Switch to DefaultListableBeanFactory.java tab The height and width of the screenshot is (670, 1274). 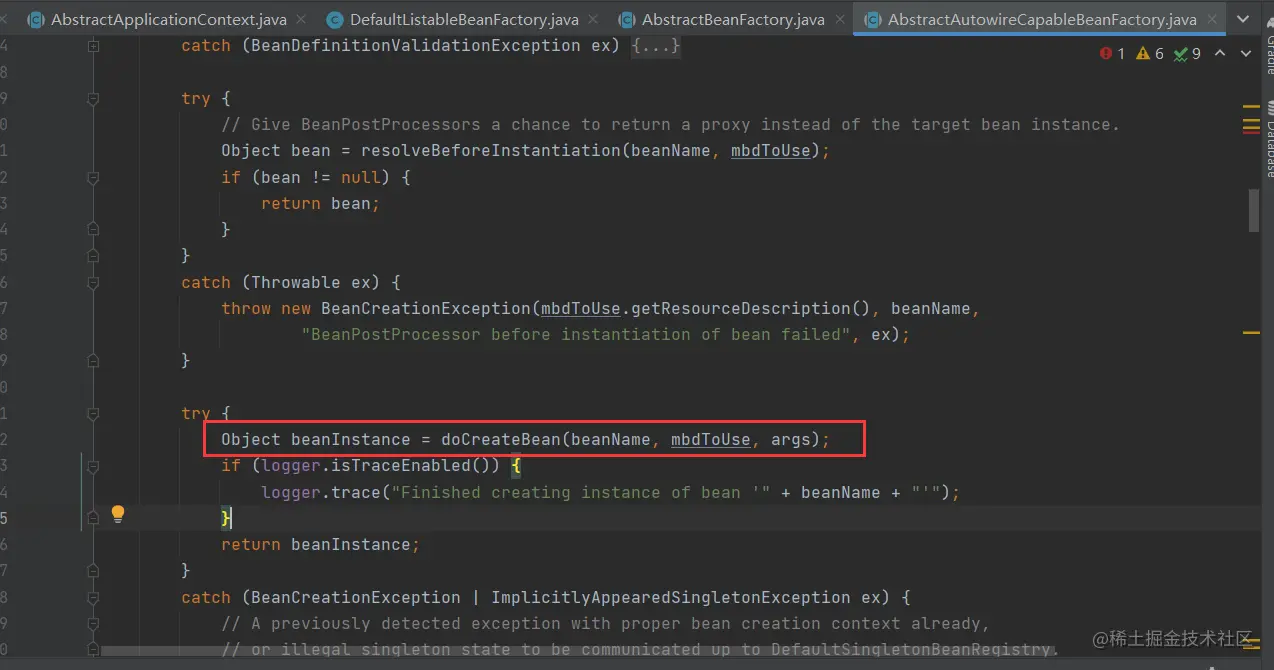pos(464,19)
